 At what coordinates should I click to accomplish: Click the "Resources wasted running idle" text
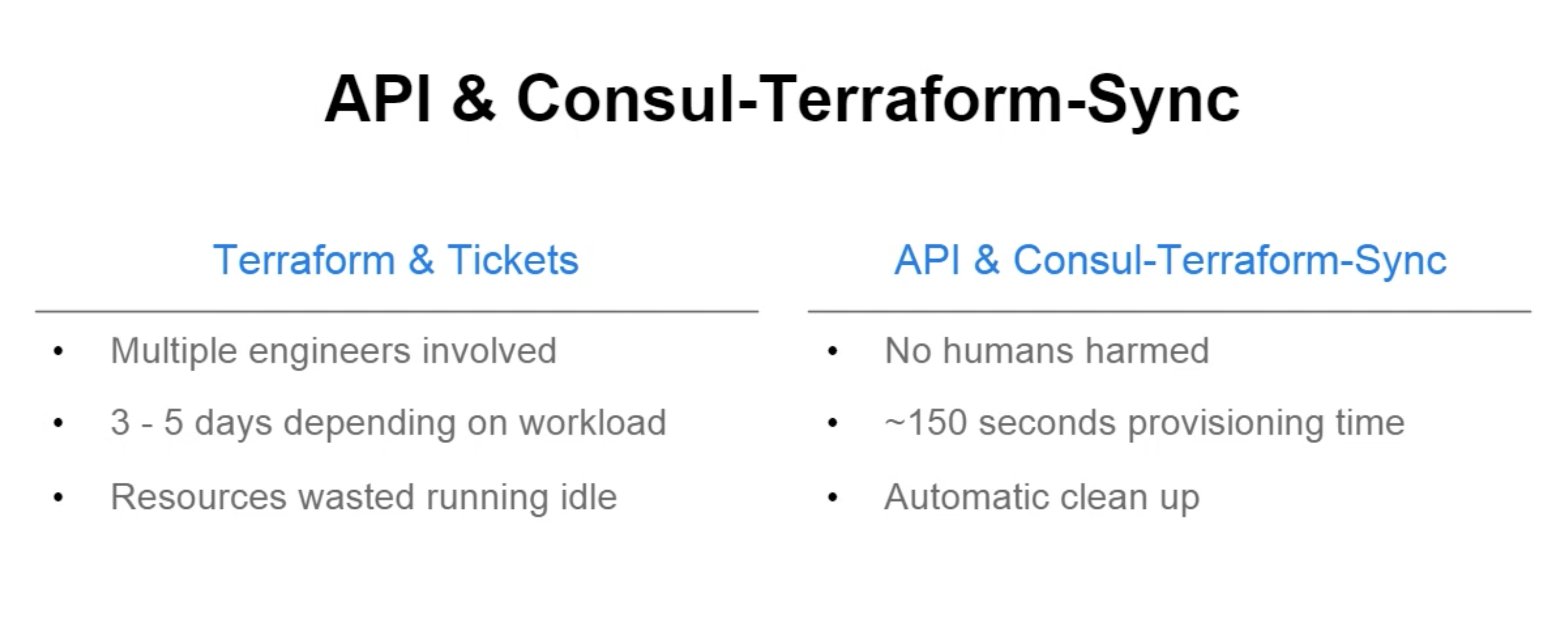point(364,497)
